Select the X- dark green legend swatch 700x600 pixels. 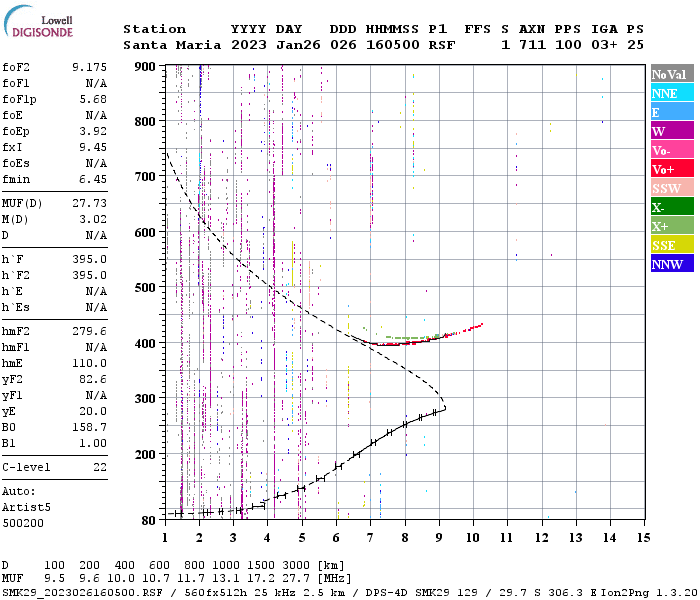pos(672,207)
